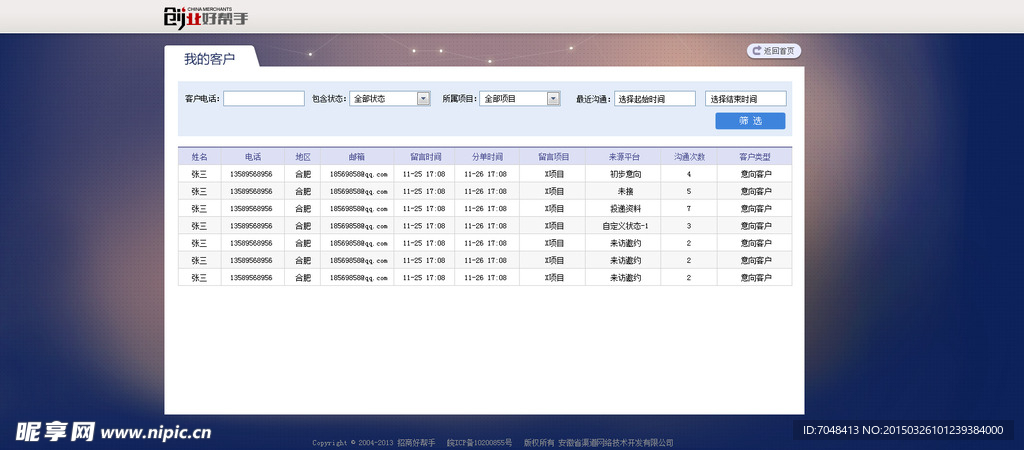1024x450 pixels.
Task: Click the 客户类型 column header
Action: pos(755,157)
